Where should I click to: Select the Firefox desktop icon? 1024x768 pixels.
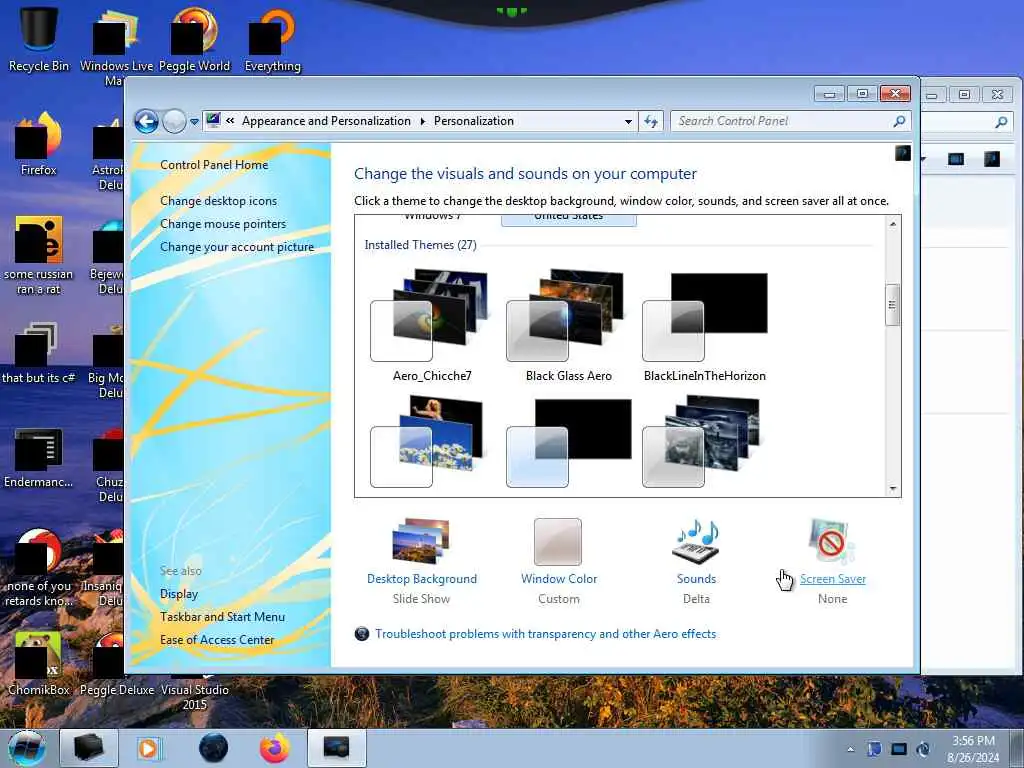tap(39, 144)
